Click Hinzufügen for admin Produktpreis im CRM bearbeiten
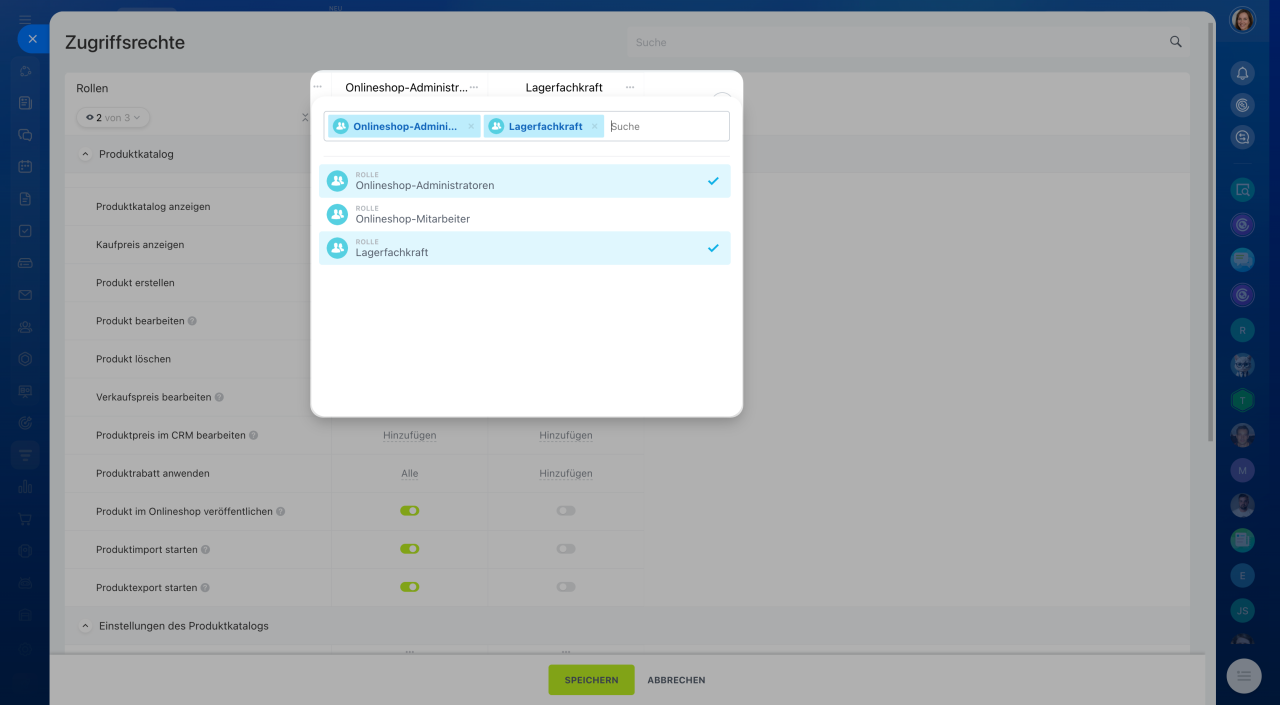This screenshot has width=1280, height=705. 410,435
